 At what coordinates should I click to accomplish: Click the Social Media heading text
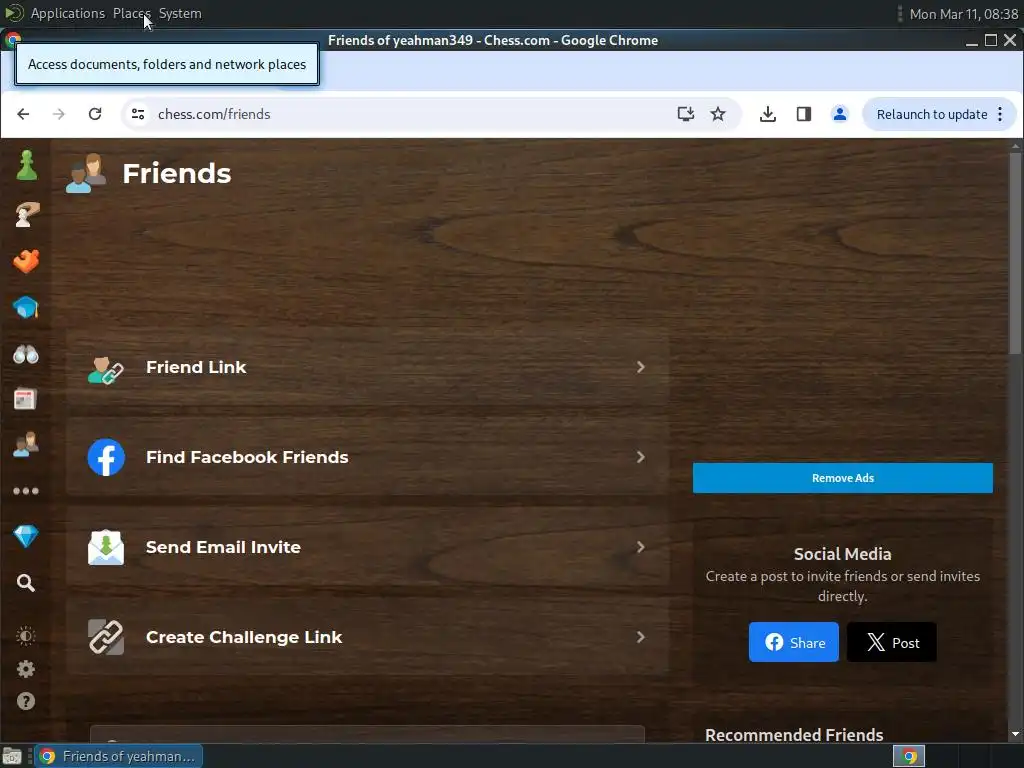point(842,554)
